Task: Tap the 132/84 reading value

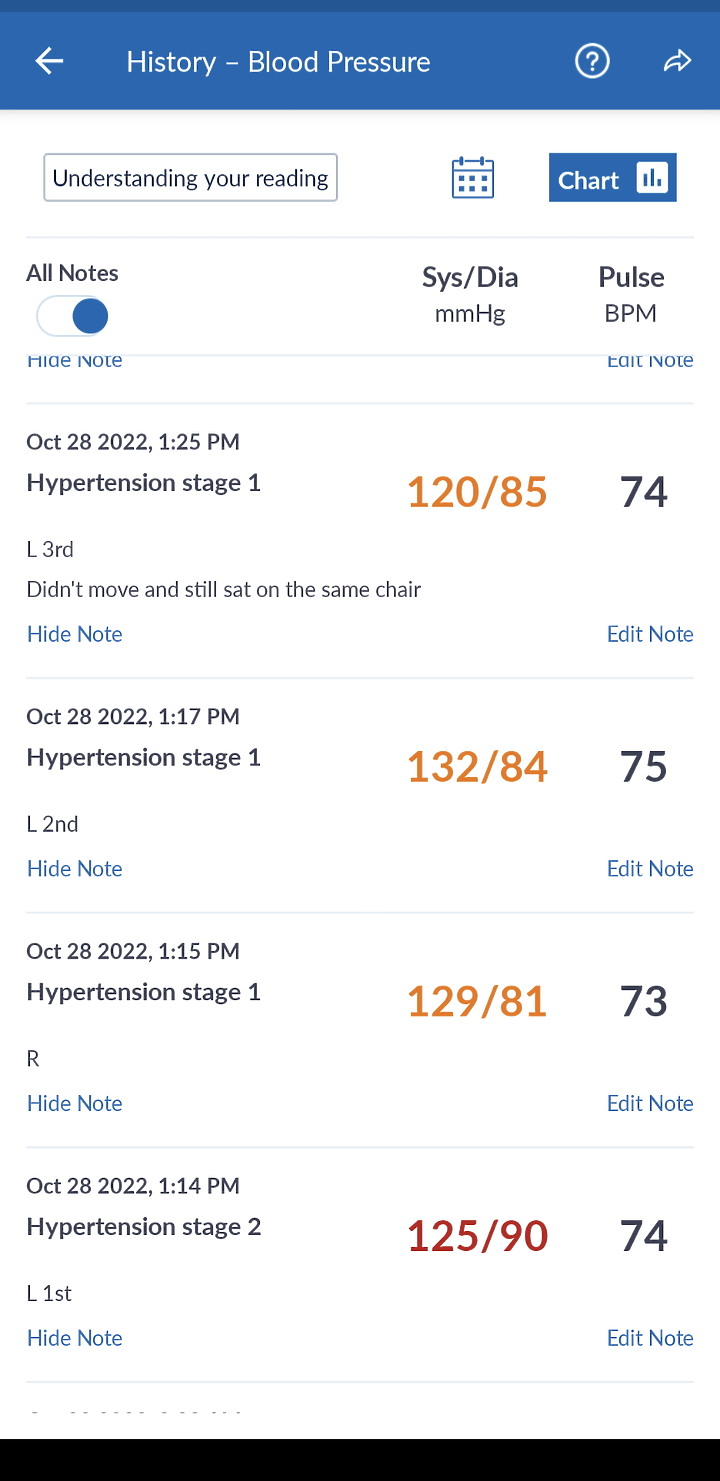Action: [477, 767]
